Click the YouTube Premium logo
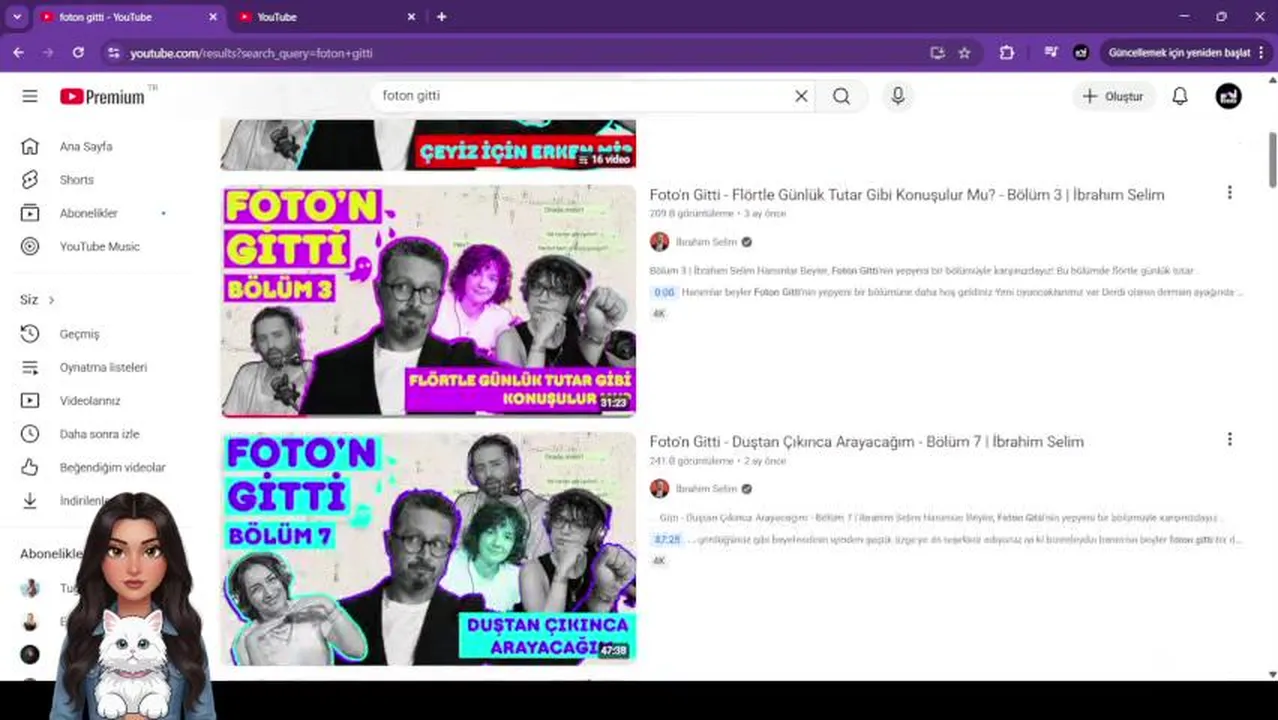Image resolution: width=1278 pixels, height=720 pixels. (102, 96)
